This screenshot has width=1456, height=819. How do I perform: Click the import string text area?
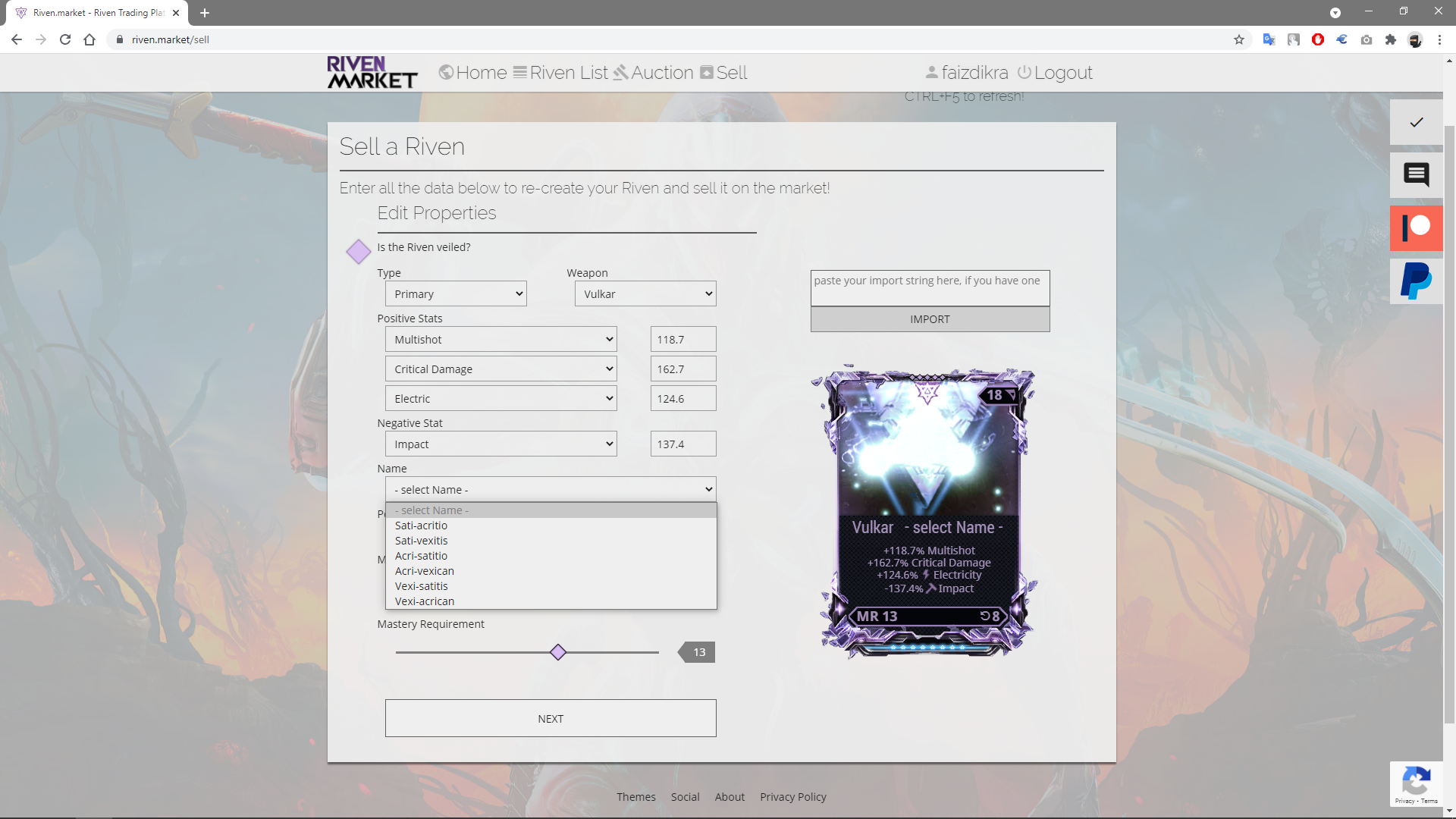[930, 288]
